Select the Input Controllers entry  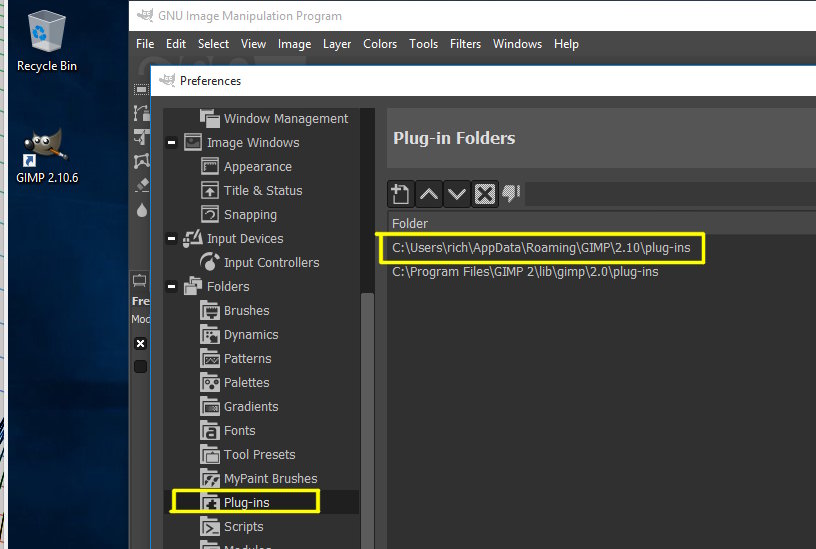(x=272, y=262)
